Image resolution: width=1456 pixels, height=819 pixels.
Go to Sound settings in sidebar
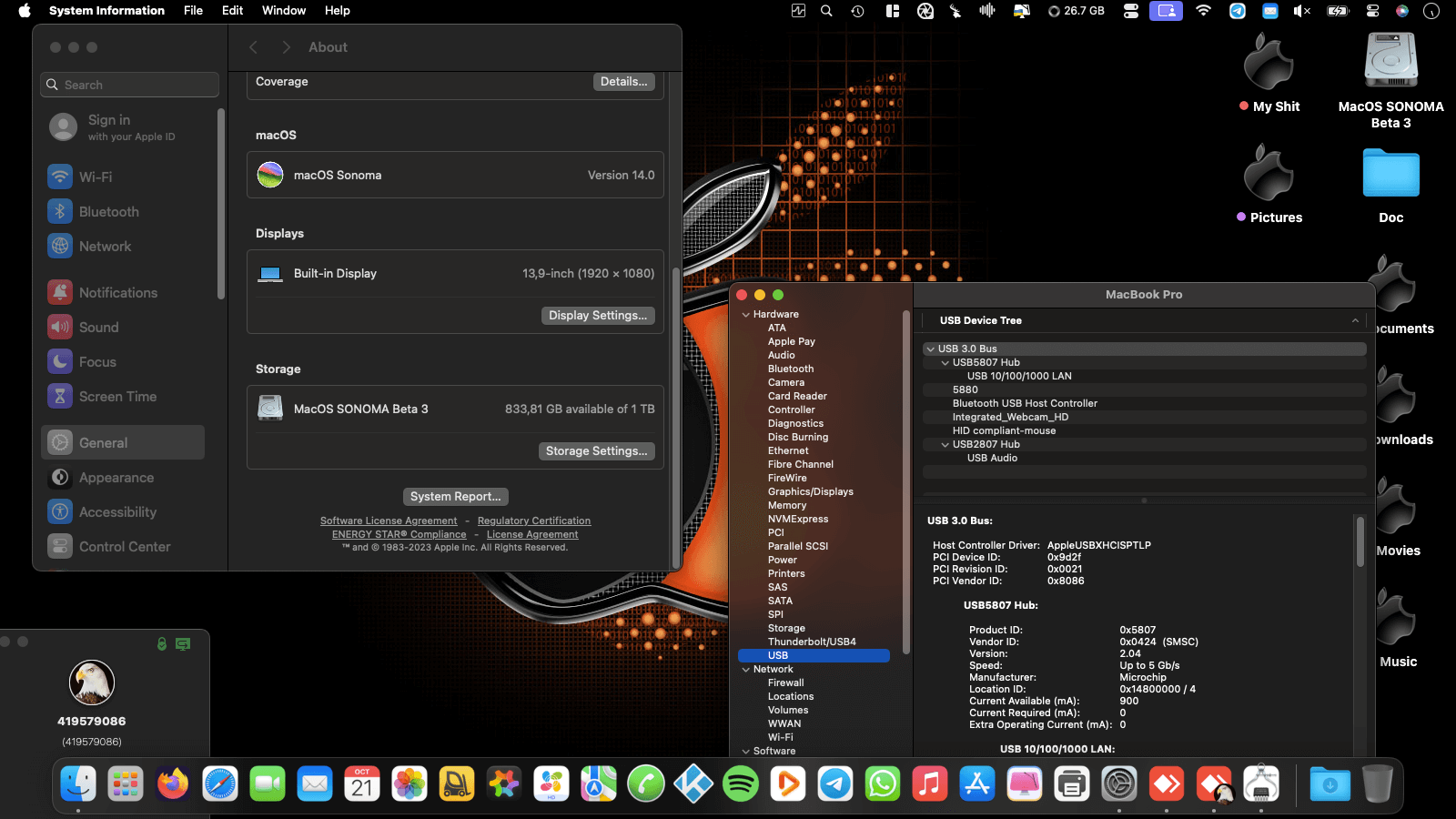[x=123, y=327]
